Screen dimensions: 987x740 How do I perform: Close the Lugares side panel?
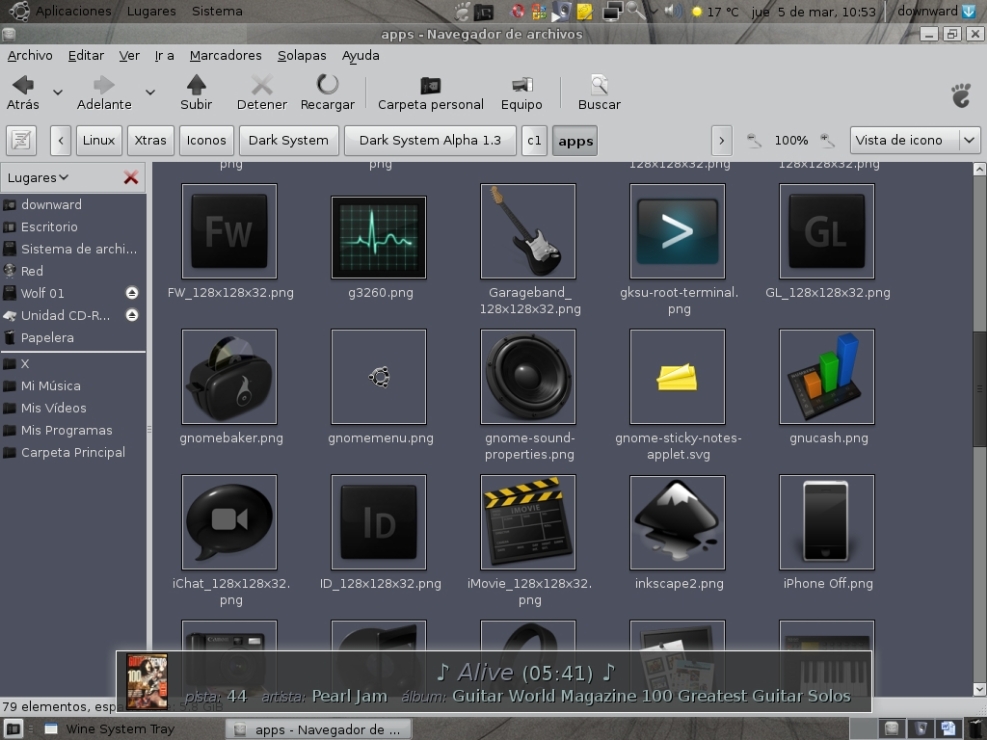click(131, 178)
